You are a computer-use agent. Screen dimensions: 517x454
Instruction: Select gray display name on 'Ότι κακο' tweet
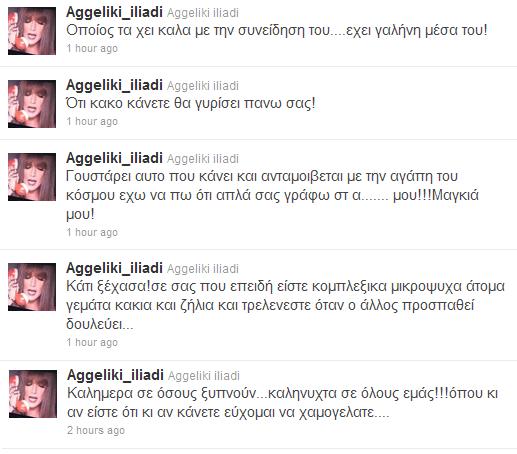tap(203, 86)
